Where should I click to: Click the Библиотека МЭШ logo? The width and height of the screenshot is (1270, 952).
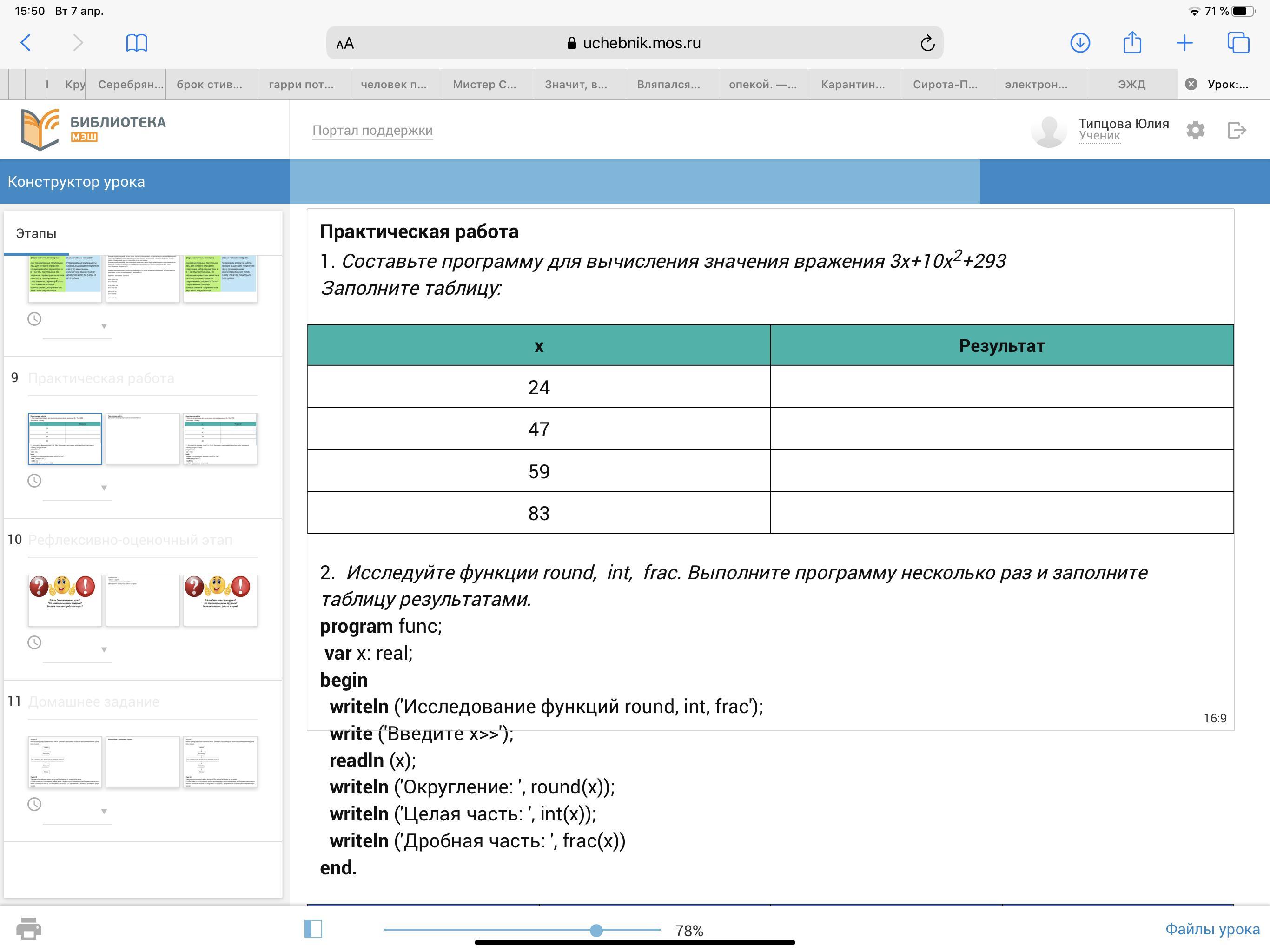93,129
